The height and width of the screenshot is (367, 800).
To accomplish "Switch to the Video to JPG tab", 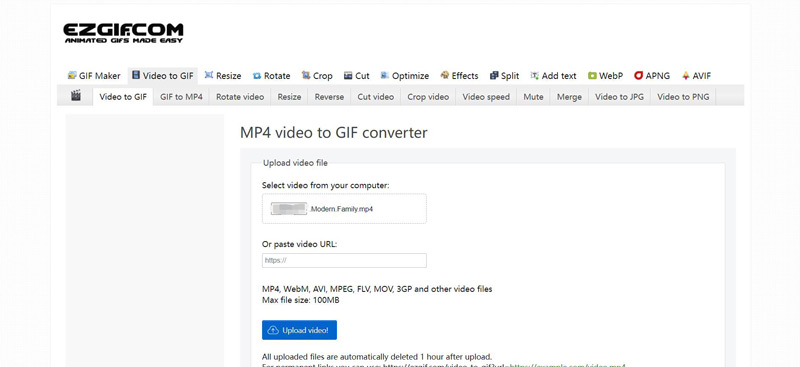I will pyautogui.click(x=619, y=96).
